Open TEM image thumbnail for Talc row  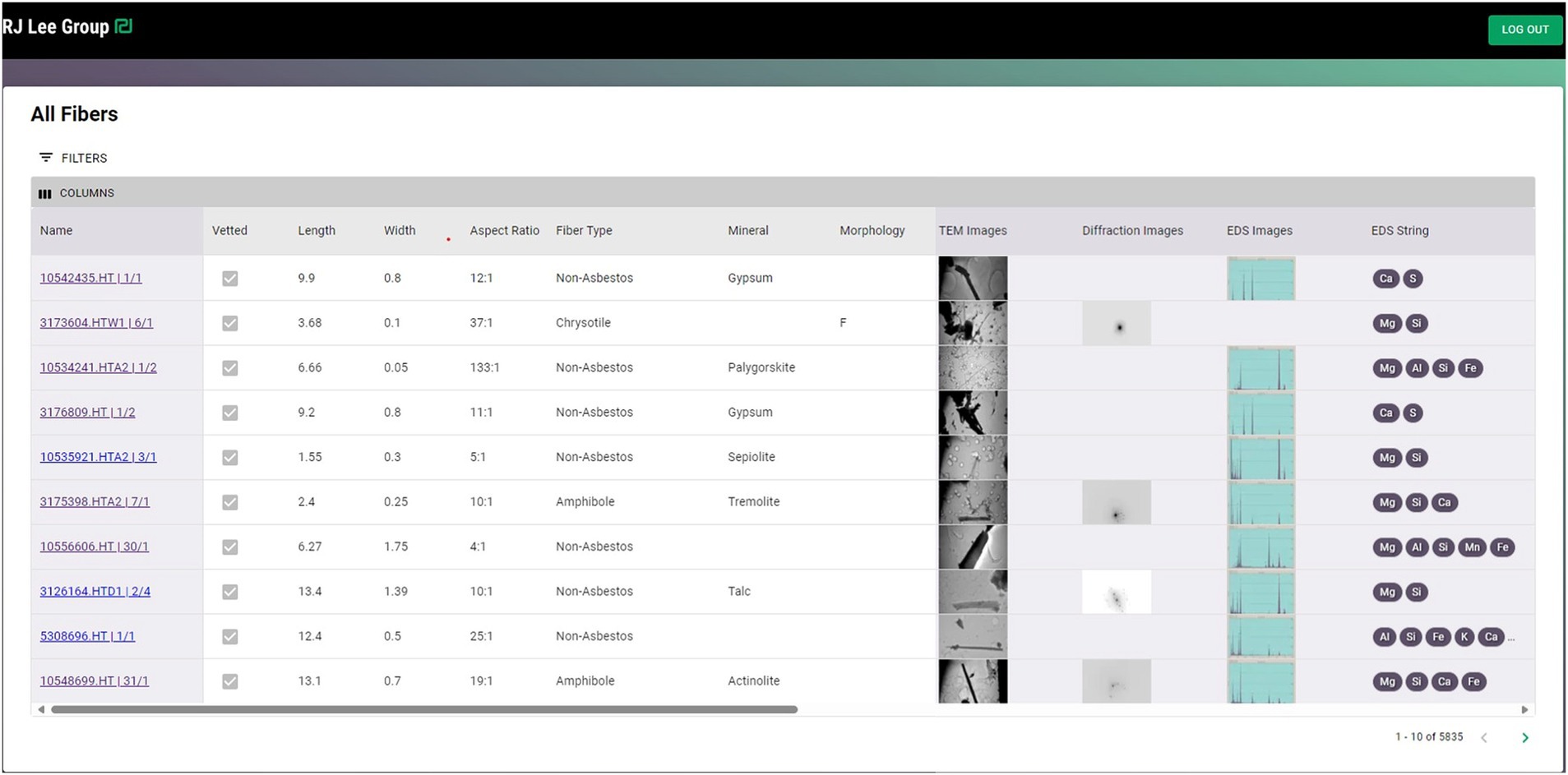pyautogui.click(x=973, y=592)
